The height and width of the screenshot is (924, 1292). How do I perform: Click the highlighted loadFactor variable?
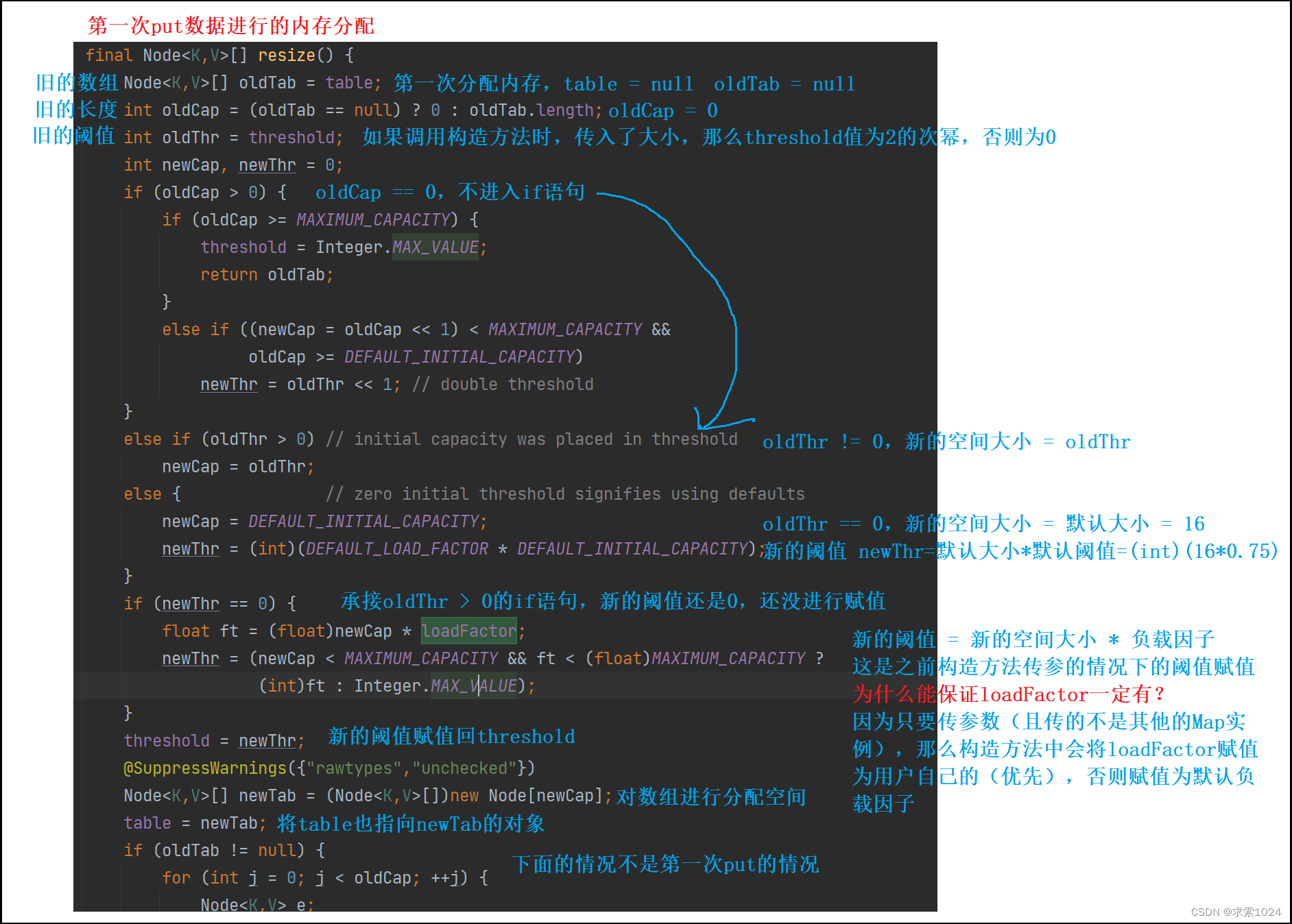point(469,631)
